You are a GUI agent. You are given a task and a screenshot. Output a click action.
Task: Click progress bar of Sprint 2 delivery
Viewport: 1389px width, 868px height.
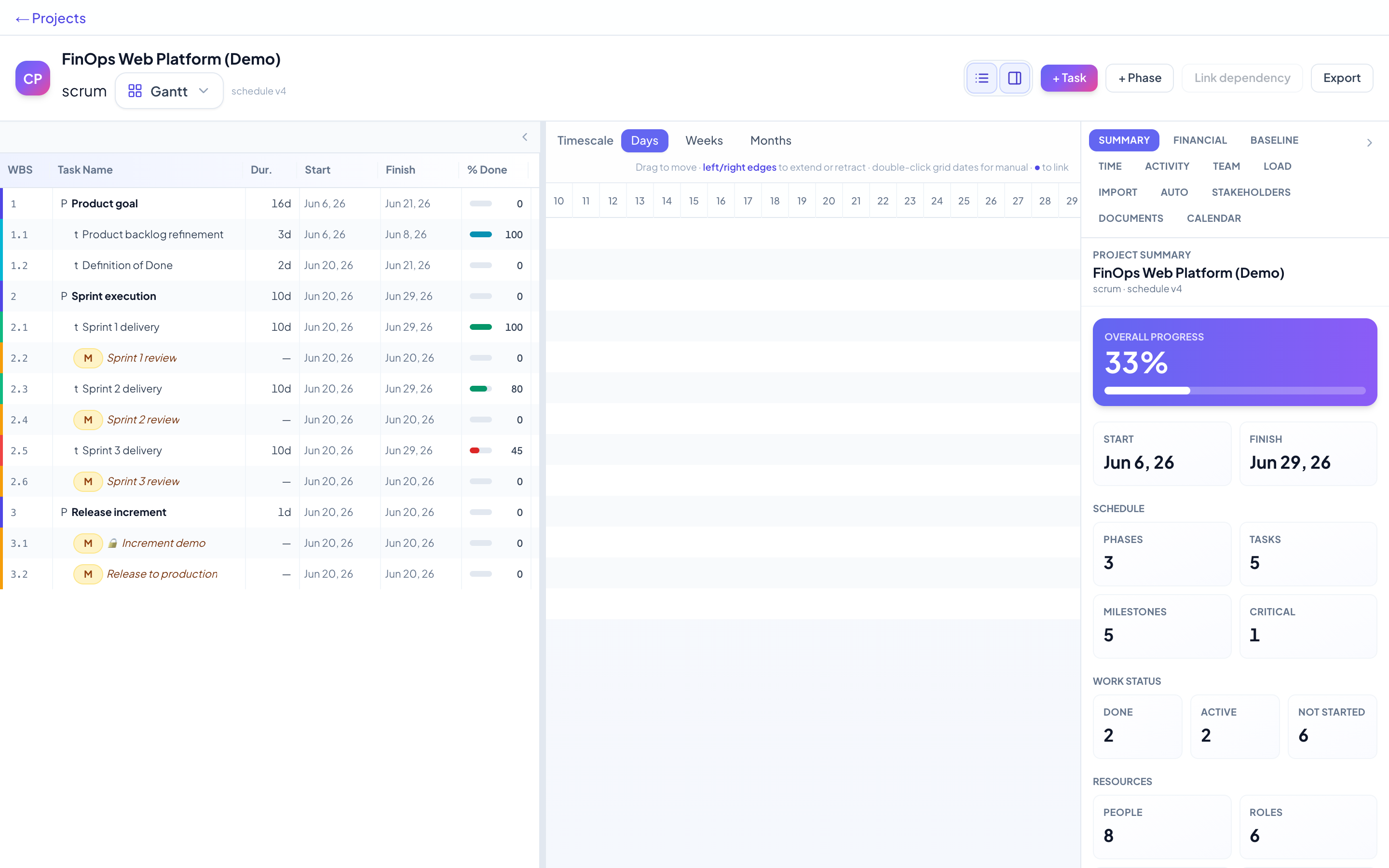point(480,389)
